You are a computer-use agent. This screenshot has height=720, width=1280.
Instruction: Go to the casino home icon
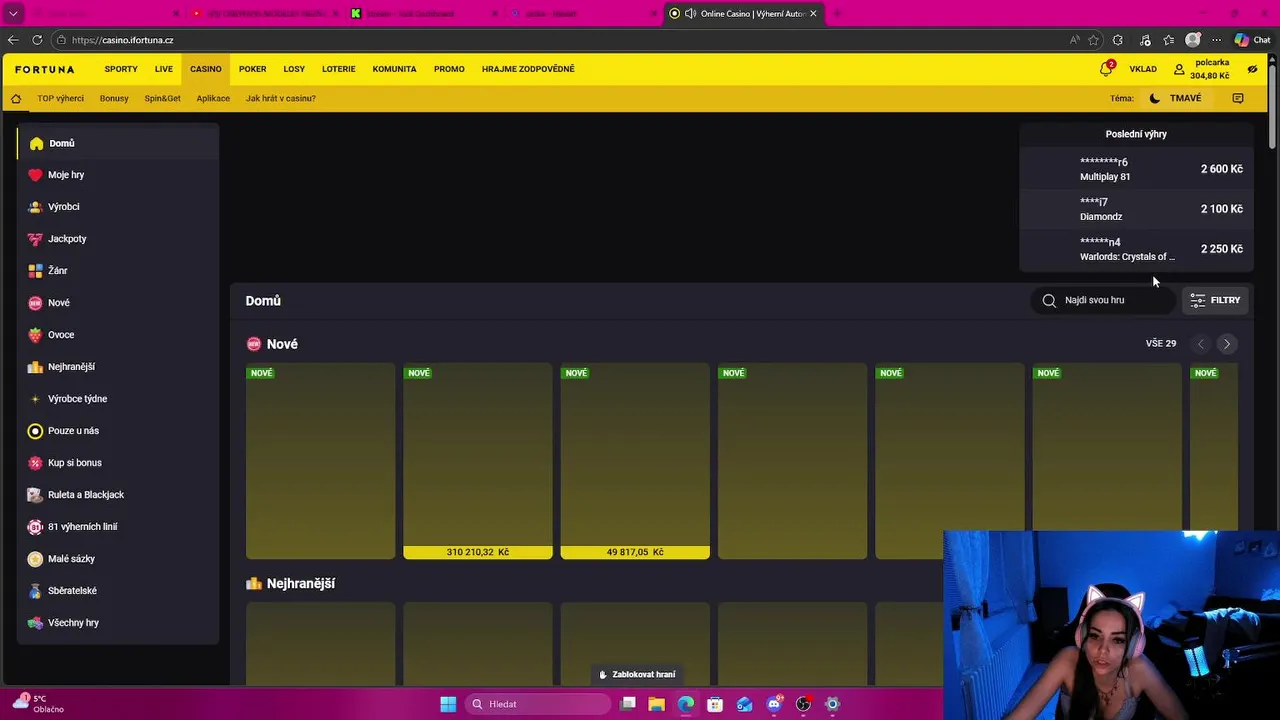click(16, 98)
